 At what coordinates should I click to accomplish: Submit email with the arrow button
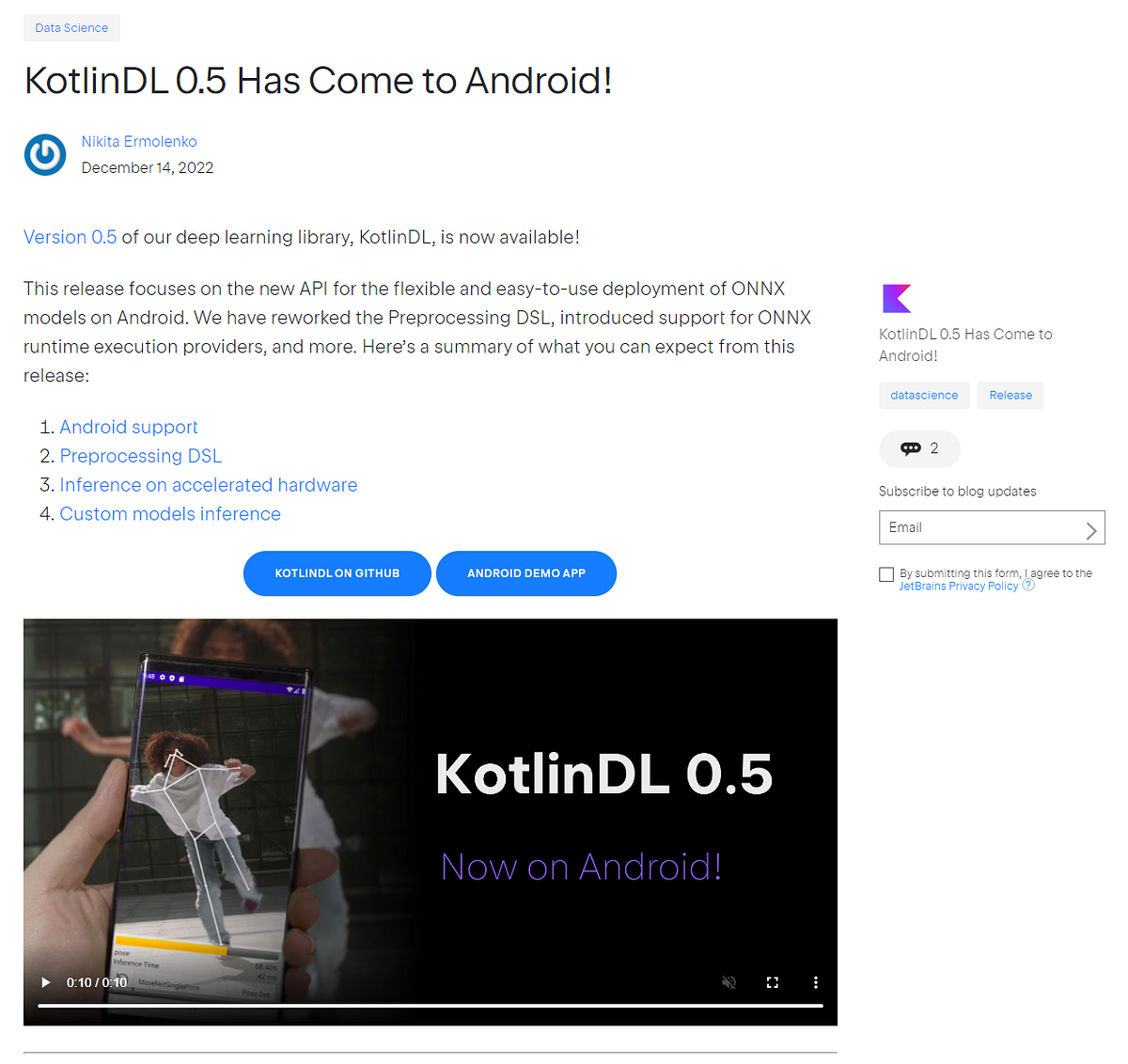coord(1090,527)
